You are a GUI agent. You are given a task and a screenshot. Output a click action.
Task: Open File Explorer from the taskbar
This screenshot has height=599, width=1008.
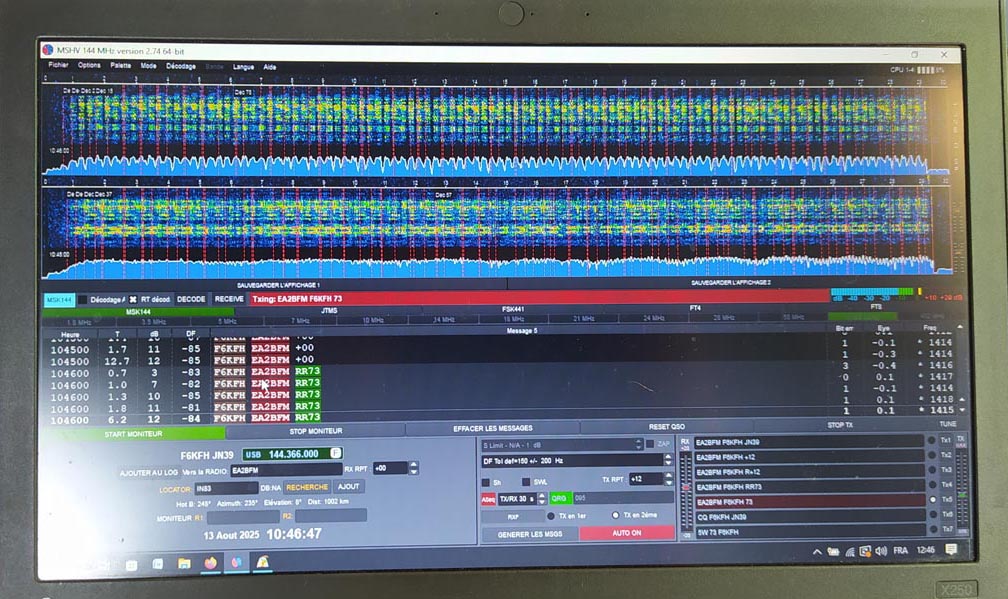pyautogui.click(x=184, y=564)
